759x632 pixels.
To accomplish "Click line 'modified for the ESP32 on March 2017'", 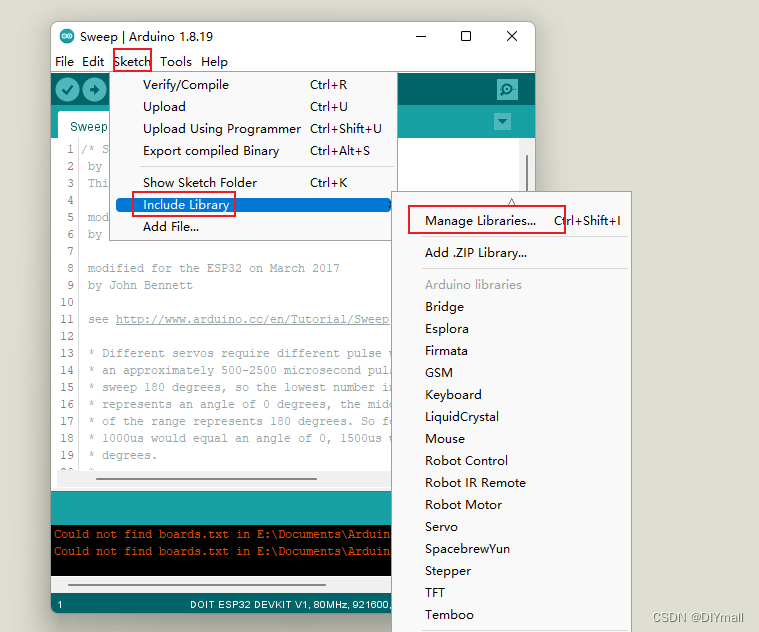I will pos(213,269).
